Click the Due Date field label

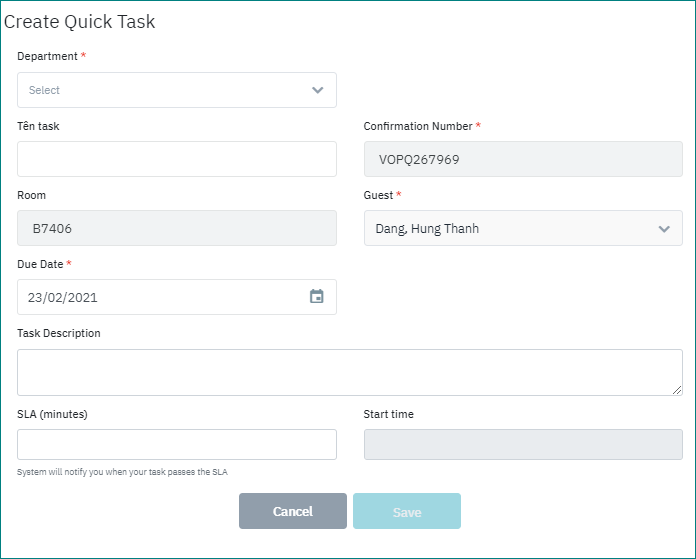tap(40, 264)
